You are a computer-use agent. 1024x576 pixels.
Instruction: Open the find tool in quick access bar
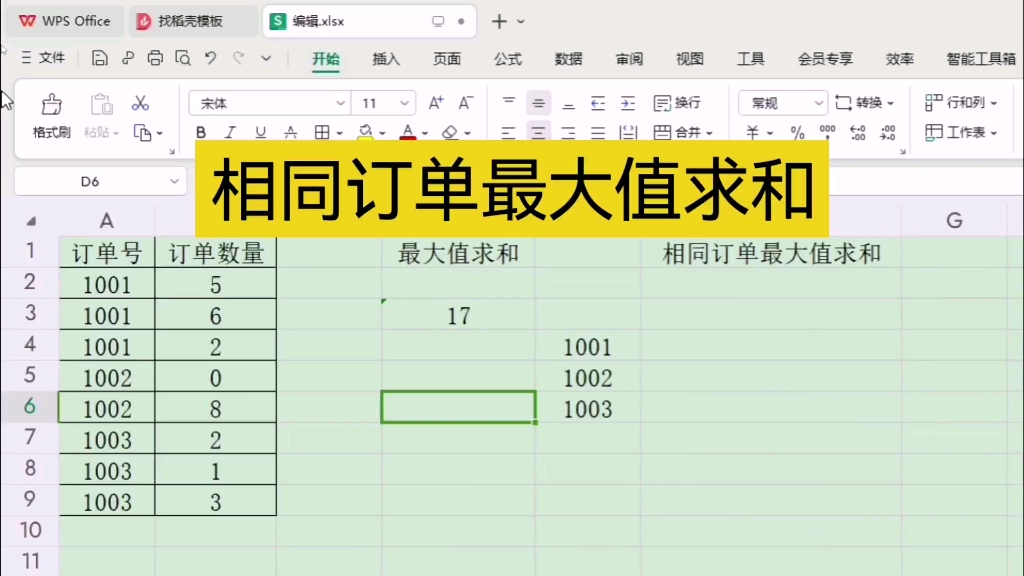(x=183, y=59)
